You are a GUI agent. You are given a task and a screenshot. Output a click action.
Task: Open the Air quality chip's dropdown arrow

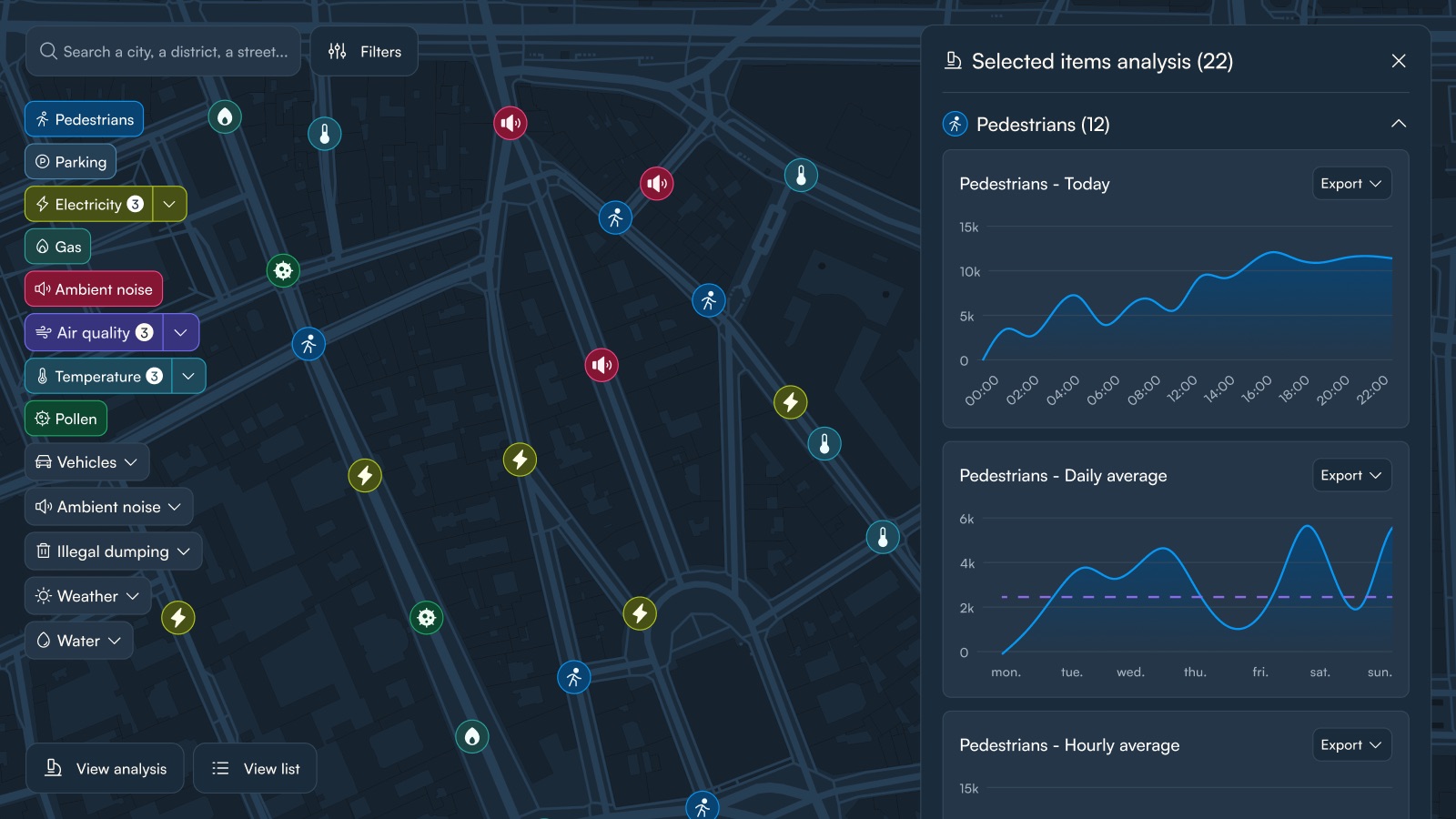click(181, 332)
